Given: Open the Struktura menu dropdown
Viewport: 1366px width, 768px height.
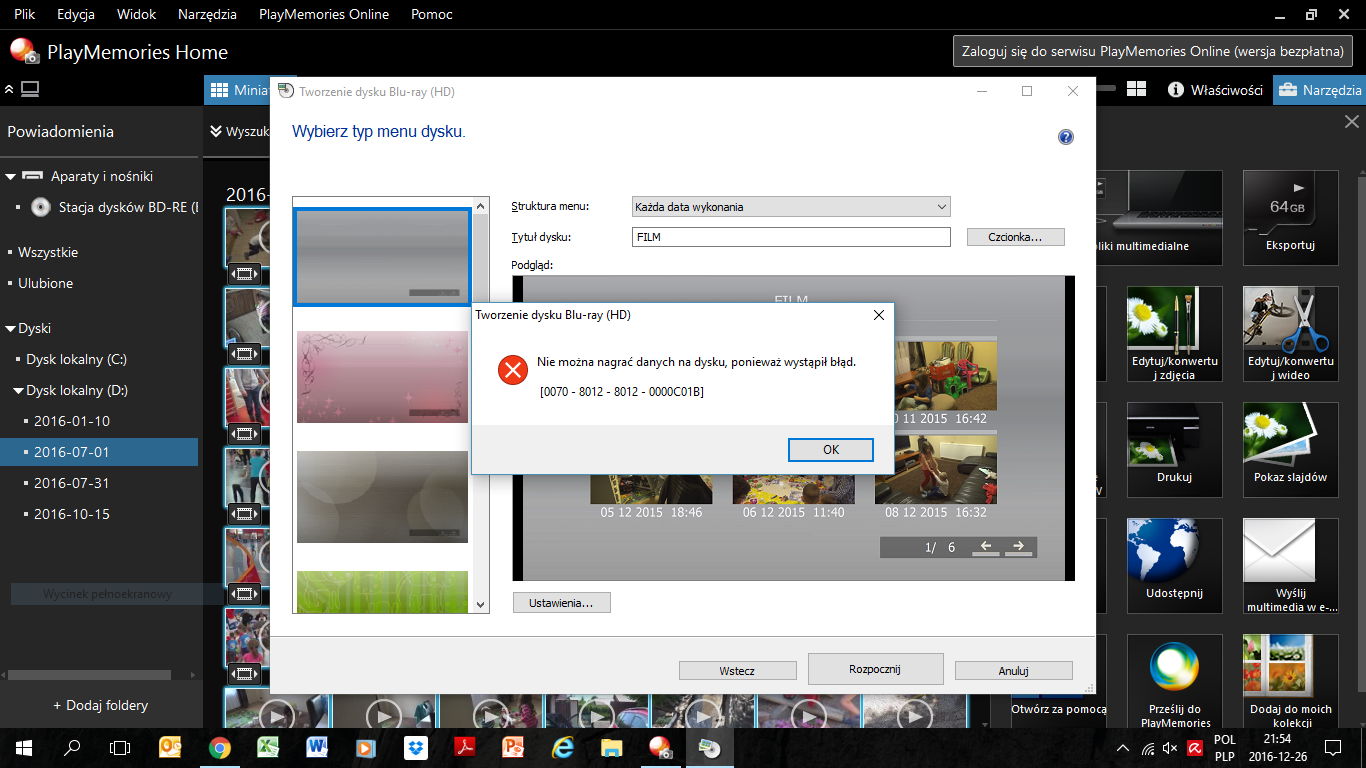Looking at the screenshot, I should point(790,207).
